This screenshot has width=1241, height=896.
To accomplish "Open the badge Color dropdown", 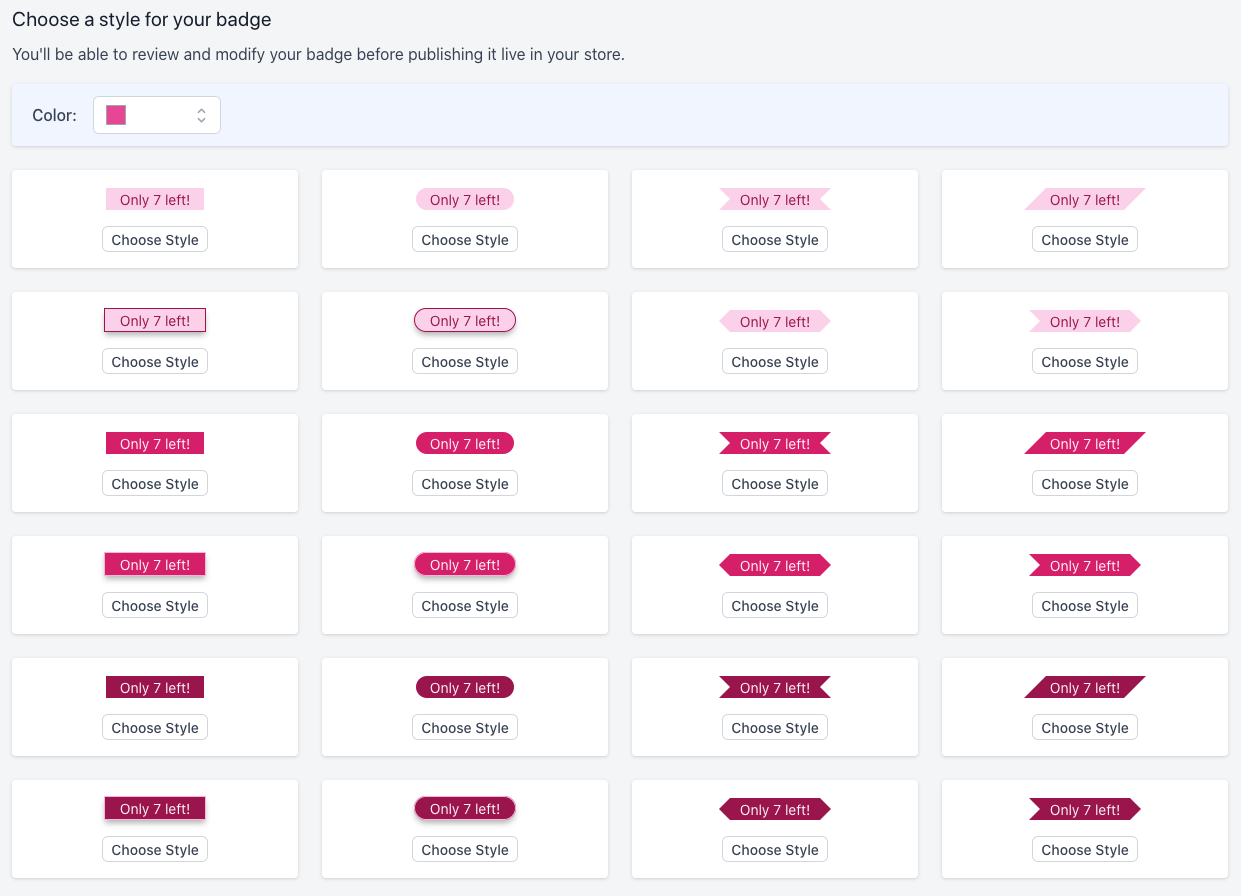I will [157, 115].
